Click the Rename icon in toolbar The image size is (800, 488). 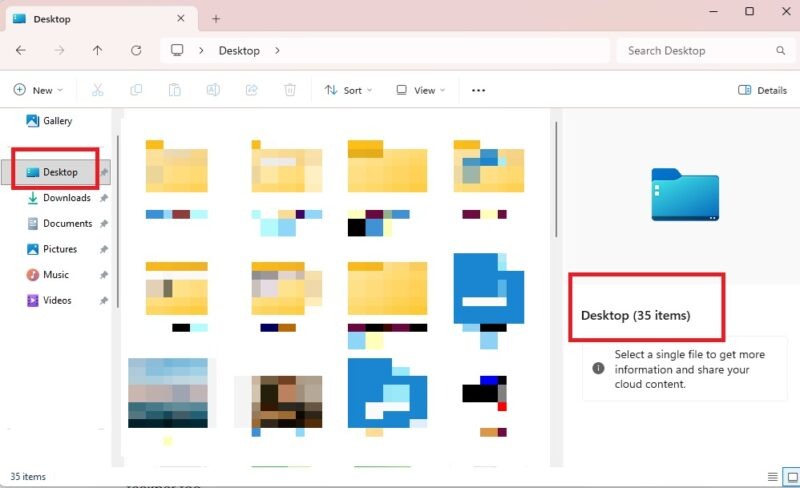click(x=213, y=90)
